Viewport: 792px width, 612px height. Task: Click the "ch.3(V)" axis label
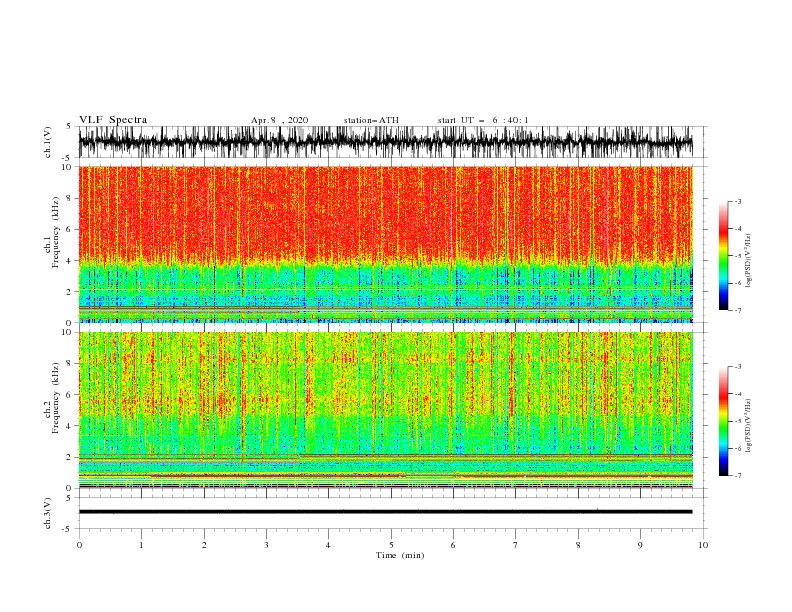pyautogui.click(x=47, y=513)
